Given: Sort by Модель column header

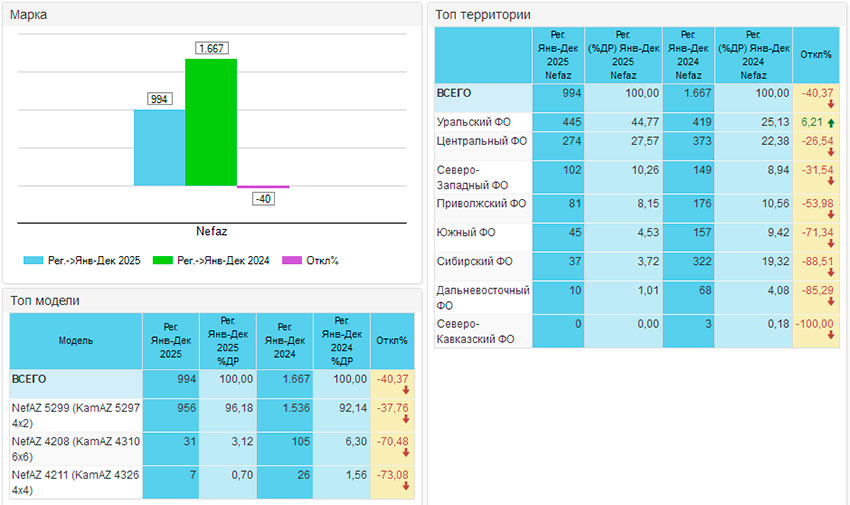Looking at the screenshot, I should click(76, 340).
